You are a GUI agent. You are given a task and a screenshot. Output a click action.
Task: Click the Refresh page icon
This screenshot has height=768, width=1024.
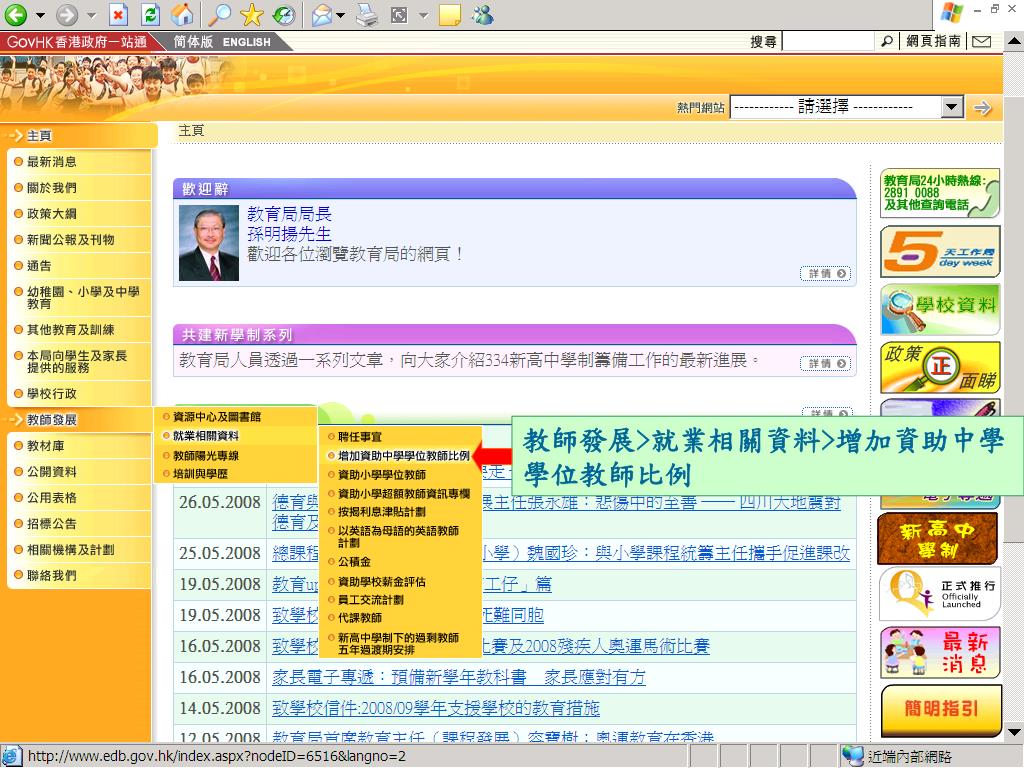150,15
